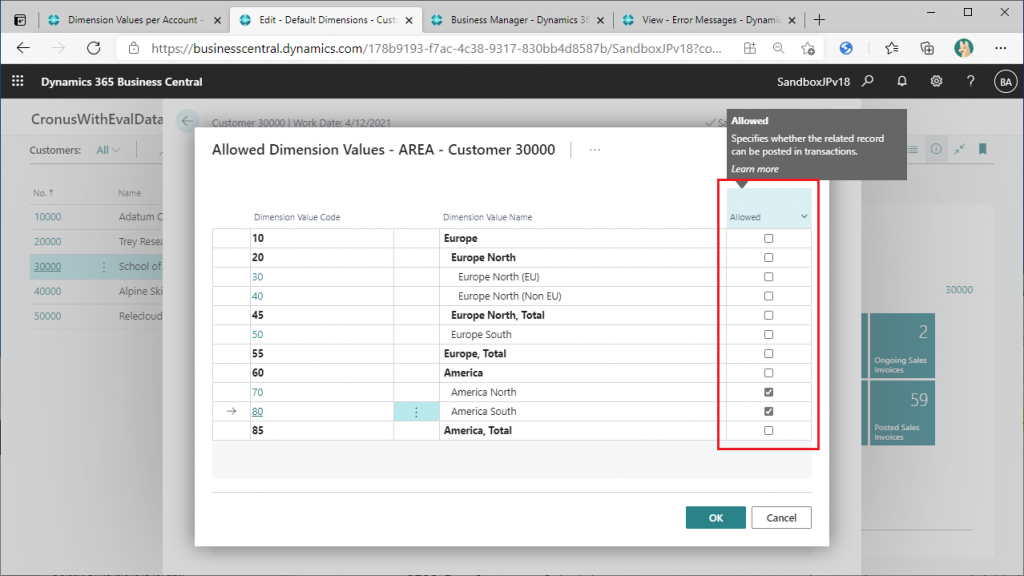The height and width of the screenshot is (576, 1024).
Task: Sort by the Dimension Value Code column header
Action: [x=297, y=217]
